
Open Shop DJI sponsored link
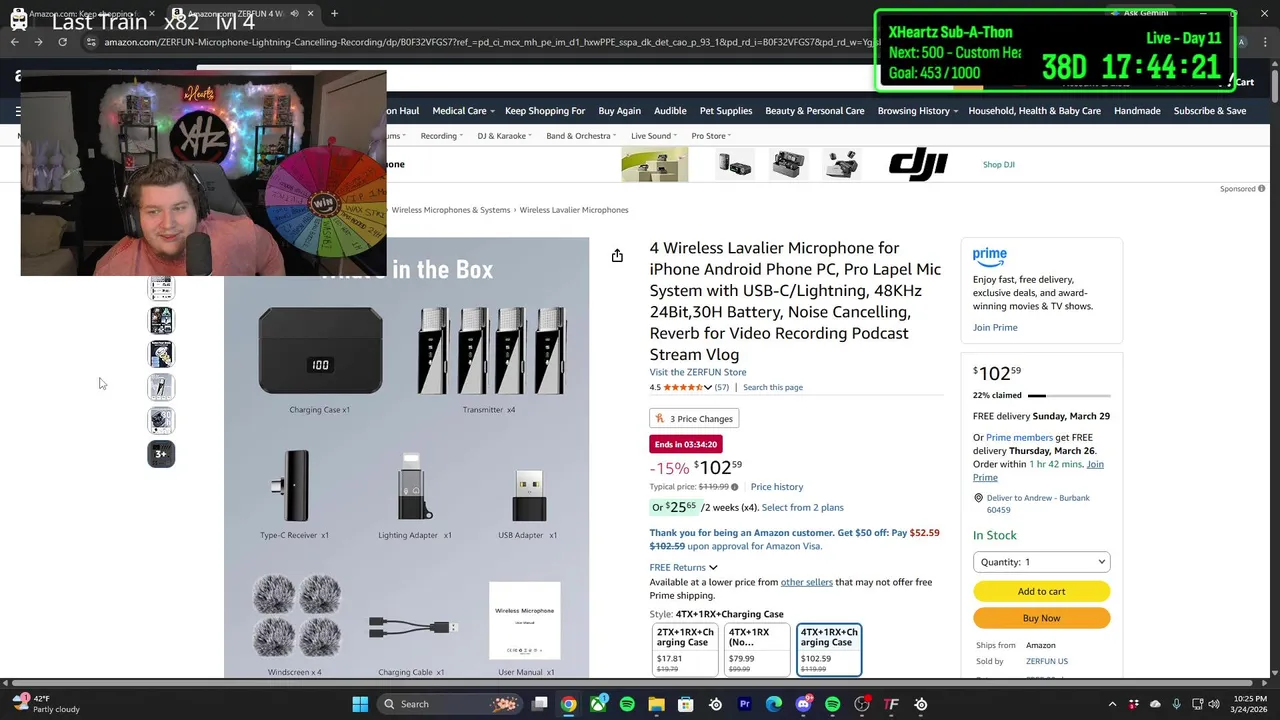[998, 164]
